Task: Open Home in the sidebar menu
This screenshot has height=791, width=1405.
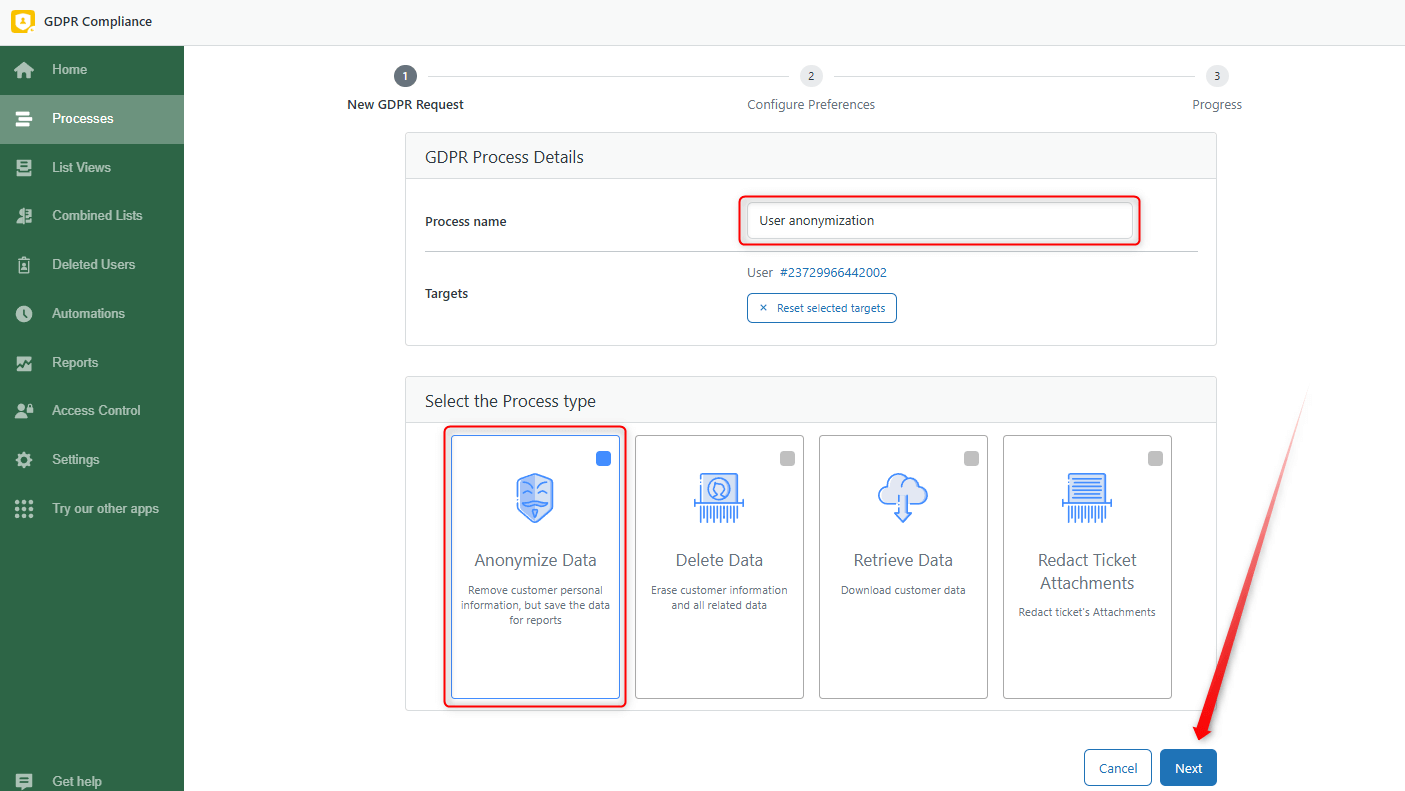Action: pos(92,70)
